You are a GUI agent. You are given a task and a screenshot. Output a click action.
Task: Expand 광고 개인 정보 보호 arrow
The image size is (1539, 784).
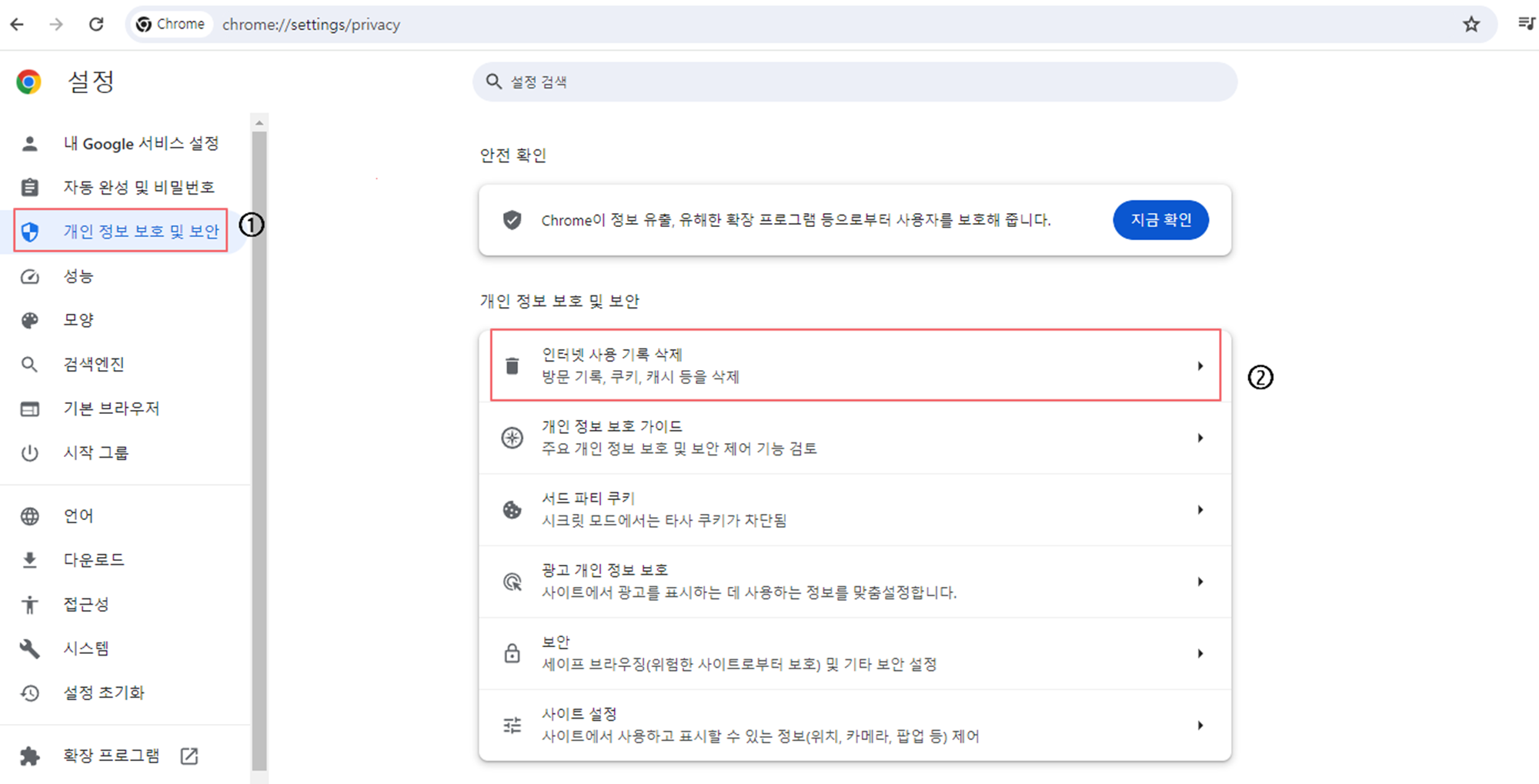pos(1200,582)
